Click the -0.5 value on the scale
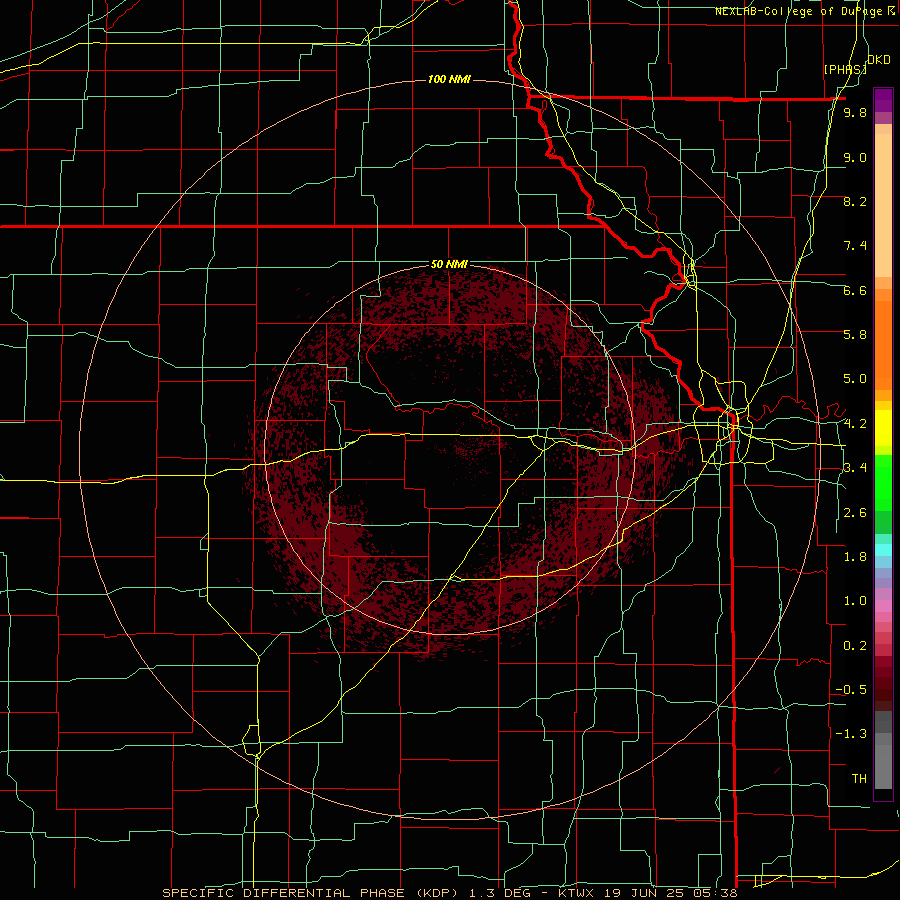 tap(851, 690)
